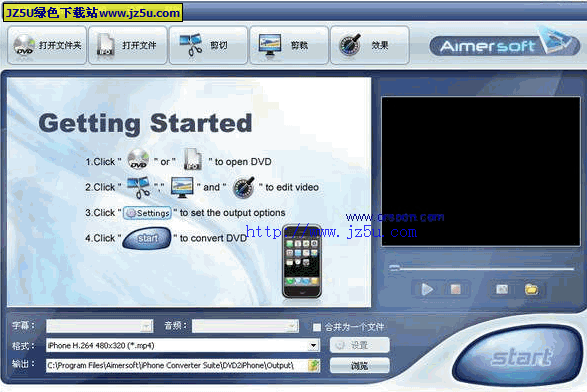The image size is (587, 392).
Task: Open the snapshot folder icon
Action: pos(531,289)
